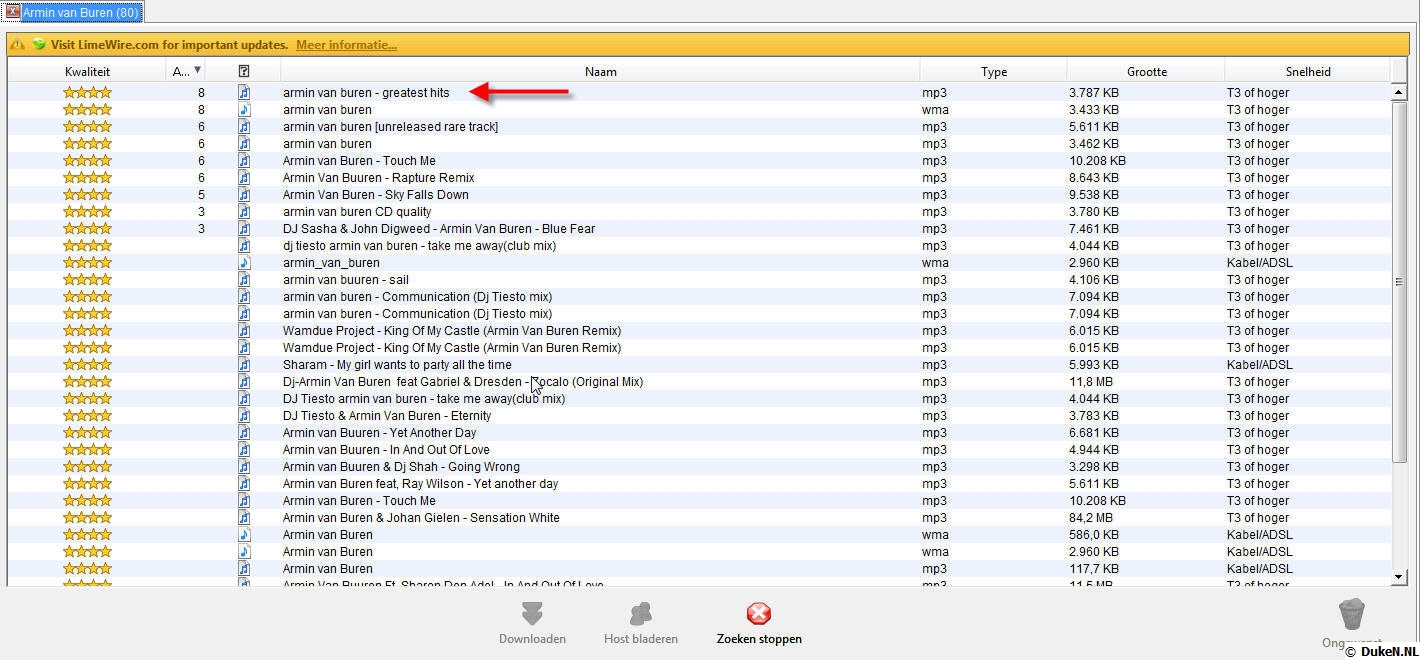Select 'armin van buuren - sail'

pos(345,280)
